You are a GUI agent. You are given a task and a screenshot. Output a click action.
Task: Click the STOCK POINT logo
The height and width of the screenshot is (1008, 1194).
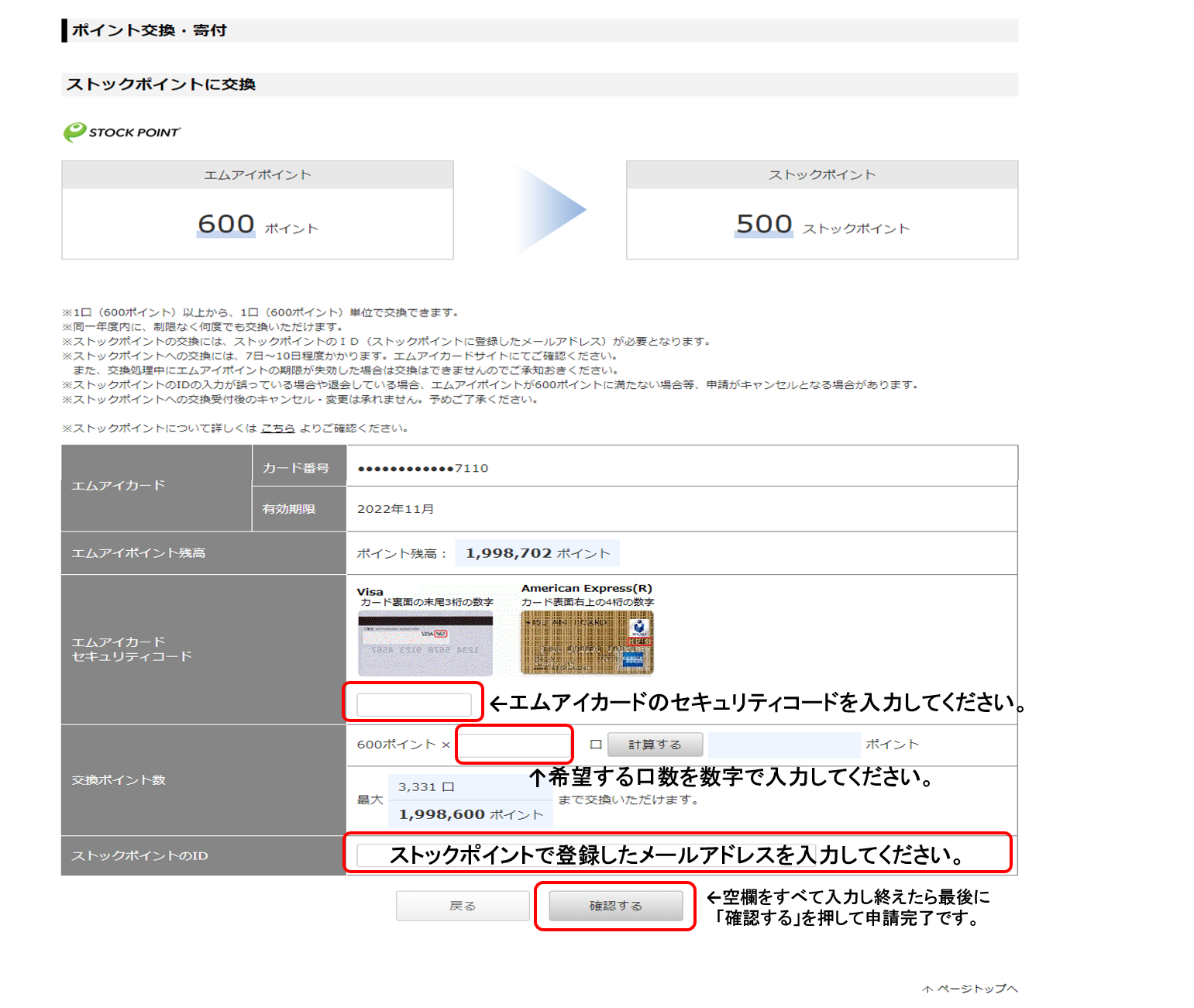[x=122, y=132]
